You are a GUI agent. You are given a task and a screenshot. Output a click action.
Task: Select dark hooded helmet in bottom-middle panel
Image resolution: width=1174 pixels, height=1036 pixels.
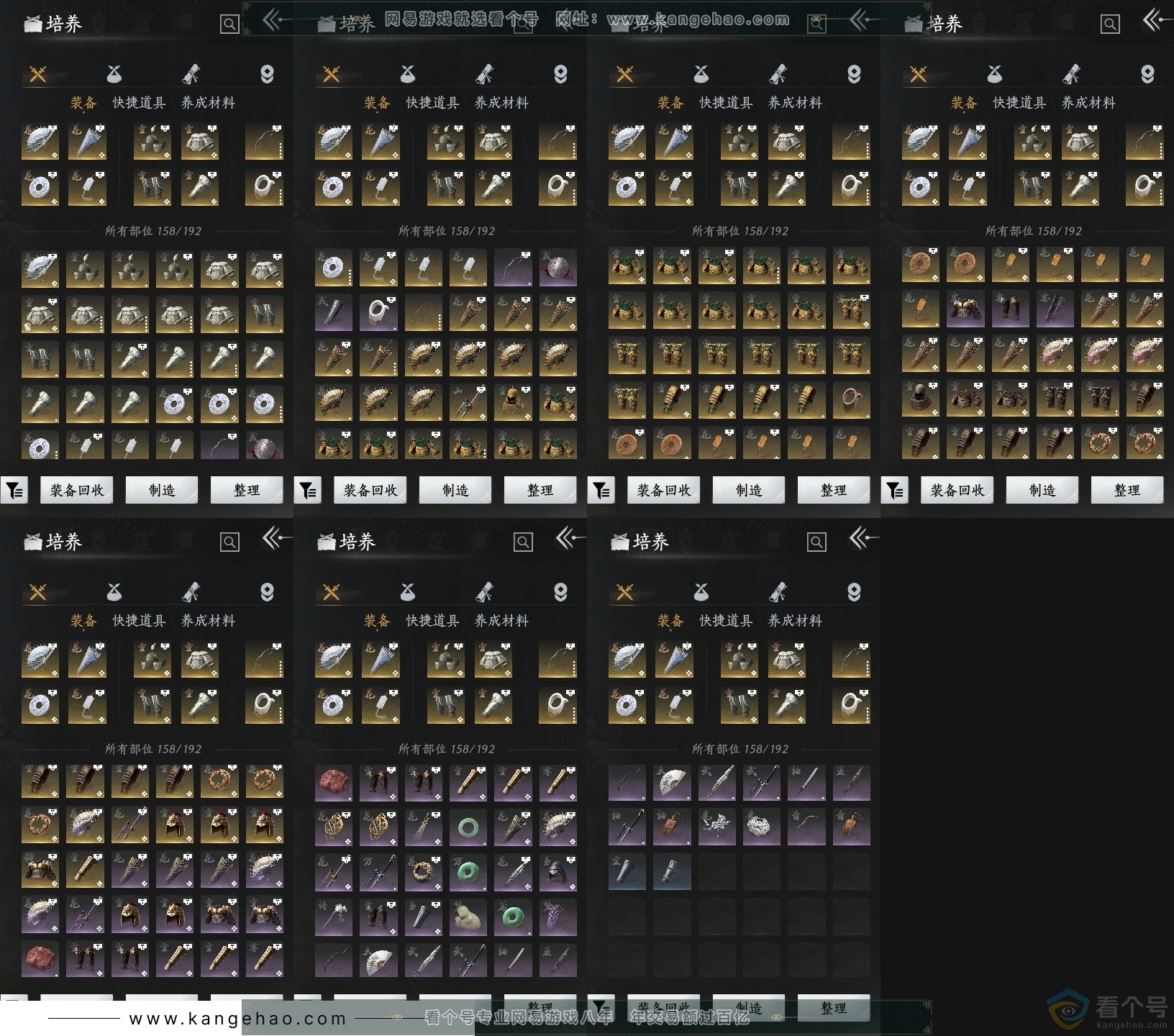pos(558,872)
